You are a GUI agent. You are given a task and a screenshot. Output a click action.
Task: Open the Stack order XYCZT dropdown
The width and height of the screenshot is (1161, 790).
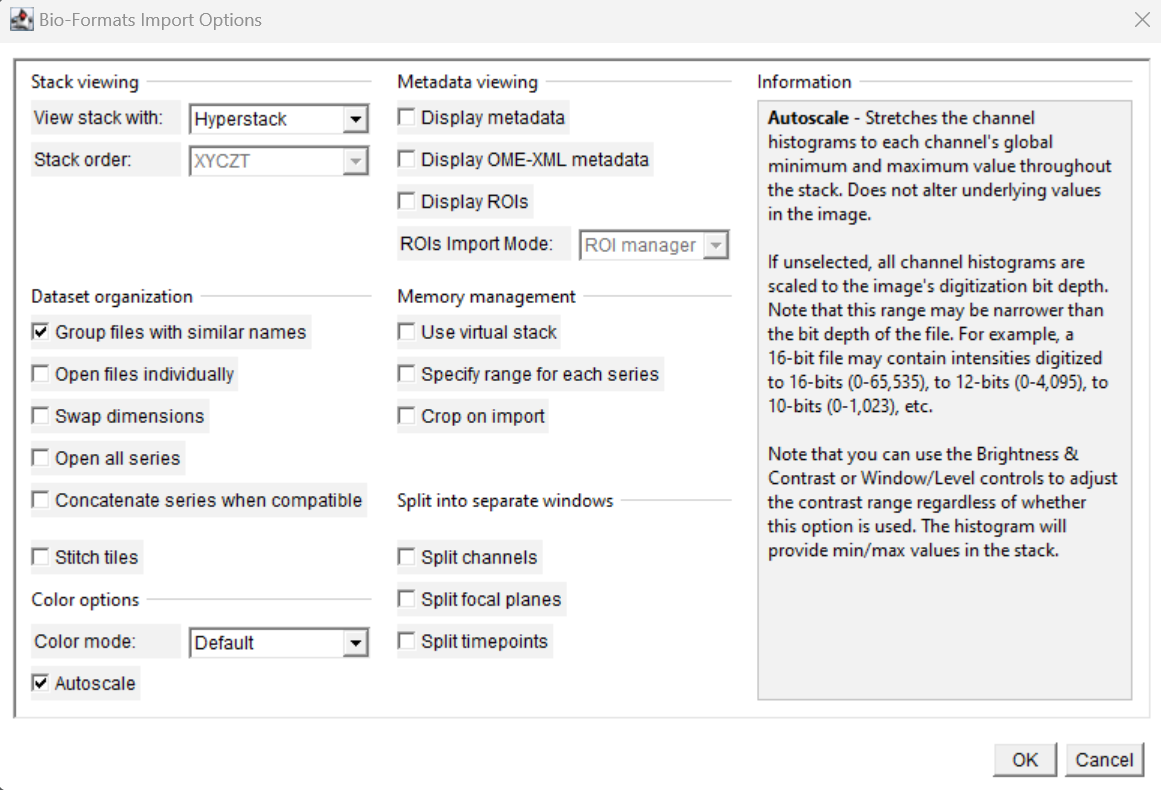[x=279, y=161]
